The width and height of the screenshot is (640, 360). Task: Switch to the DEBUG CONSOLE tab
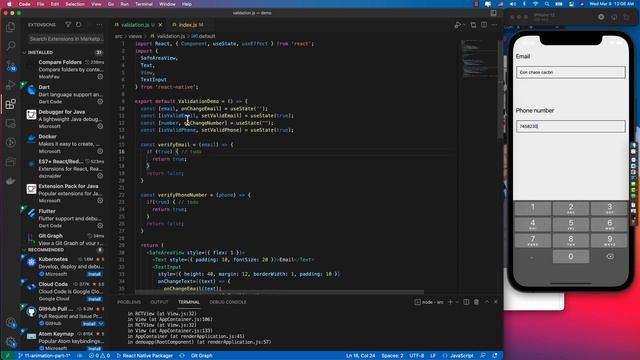click(228, 302)
